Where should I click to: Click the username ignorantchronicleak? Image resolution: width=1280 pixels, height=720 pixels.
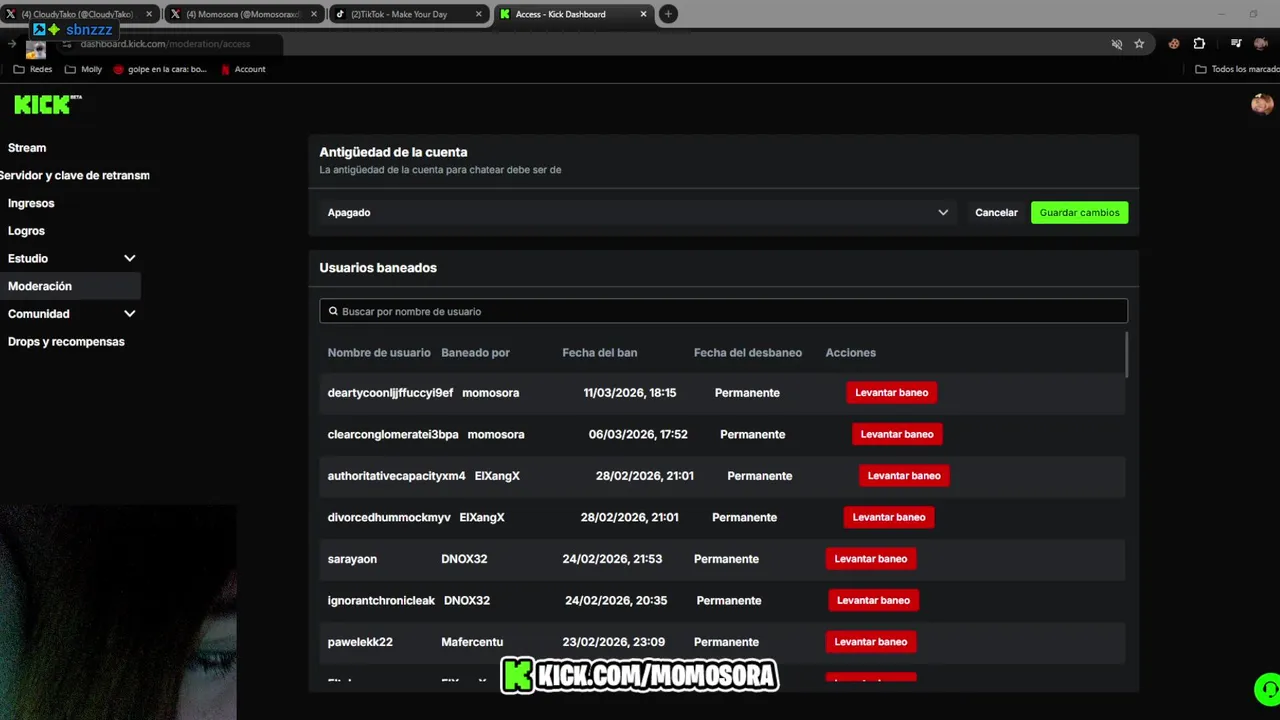(381, 601)
